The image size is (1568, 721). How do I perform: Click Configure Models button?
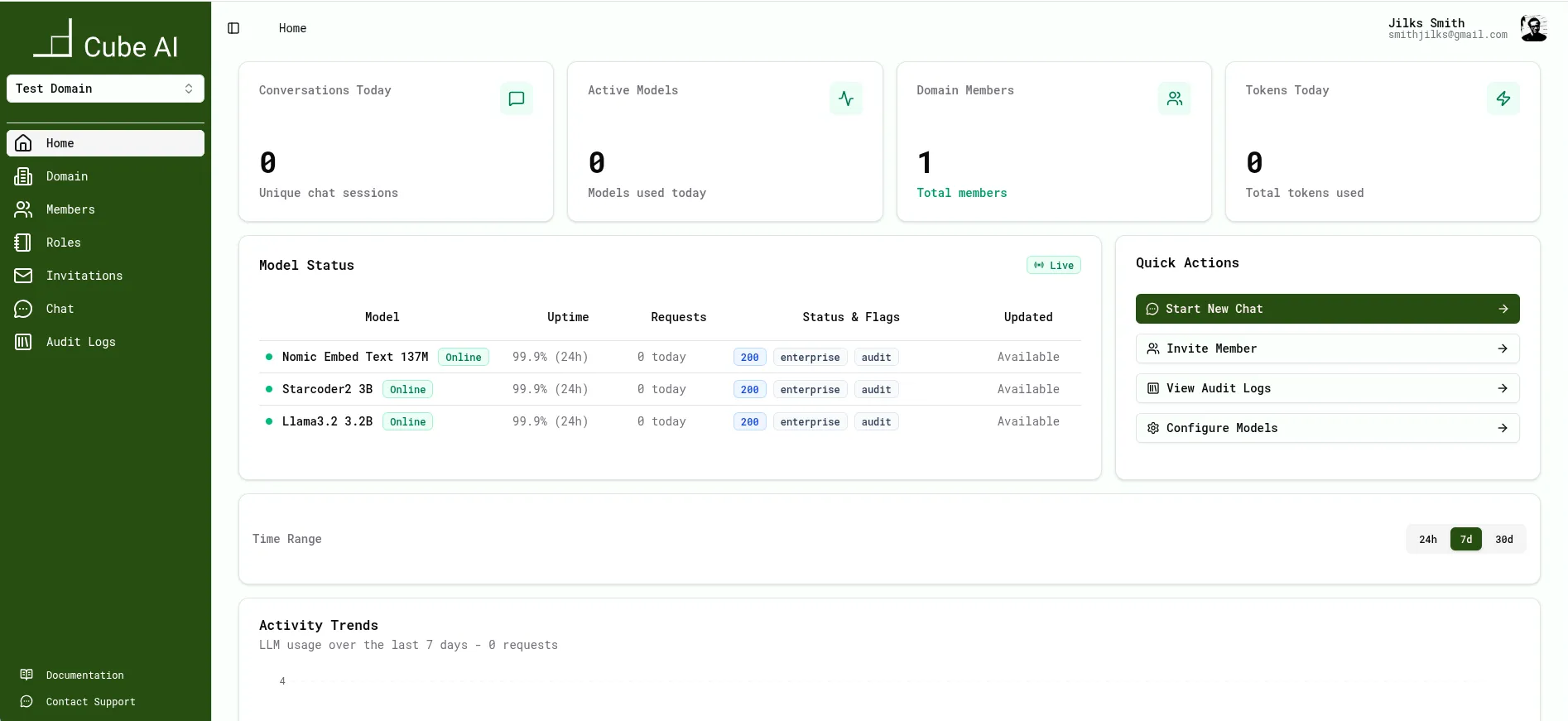(x=1327, y=428)
